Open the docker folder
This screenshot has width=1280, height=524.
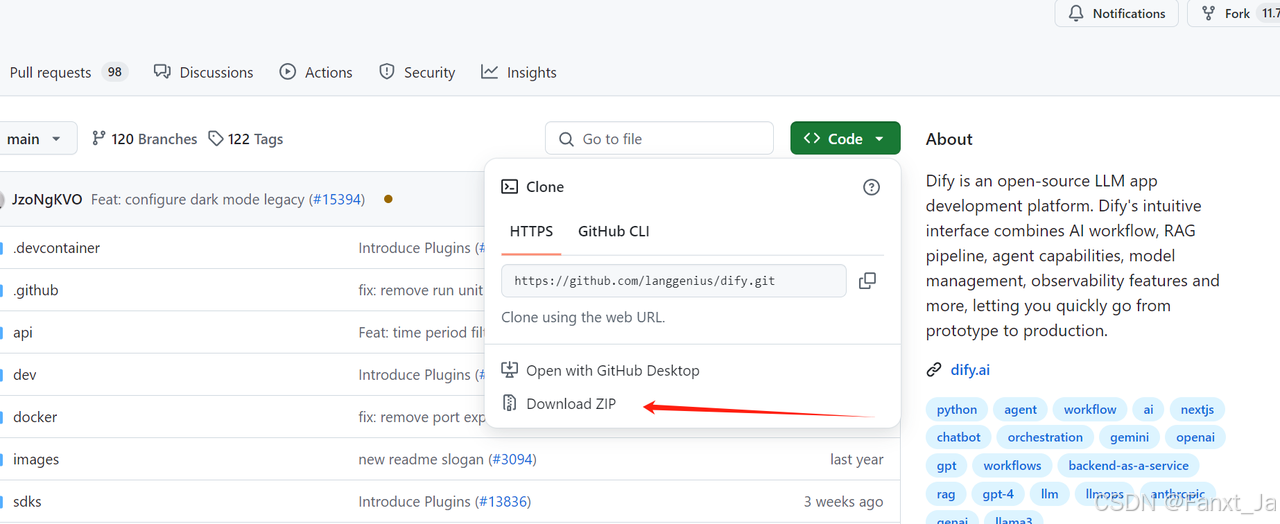tap(35, 417)
